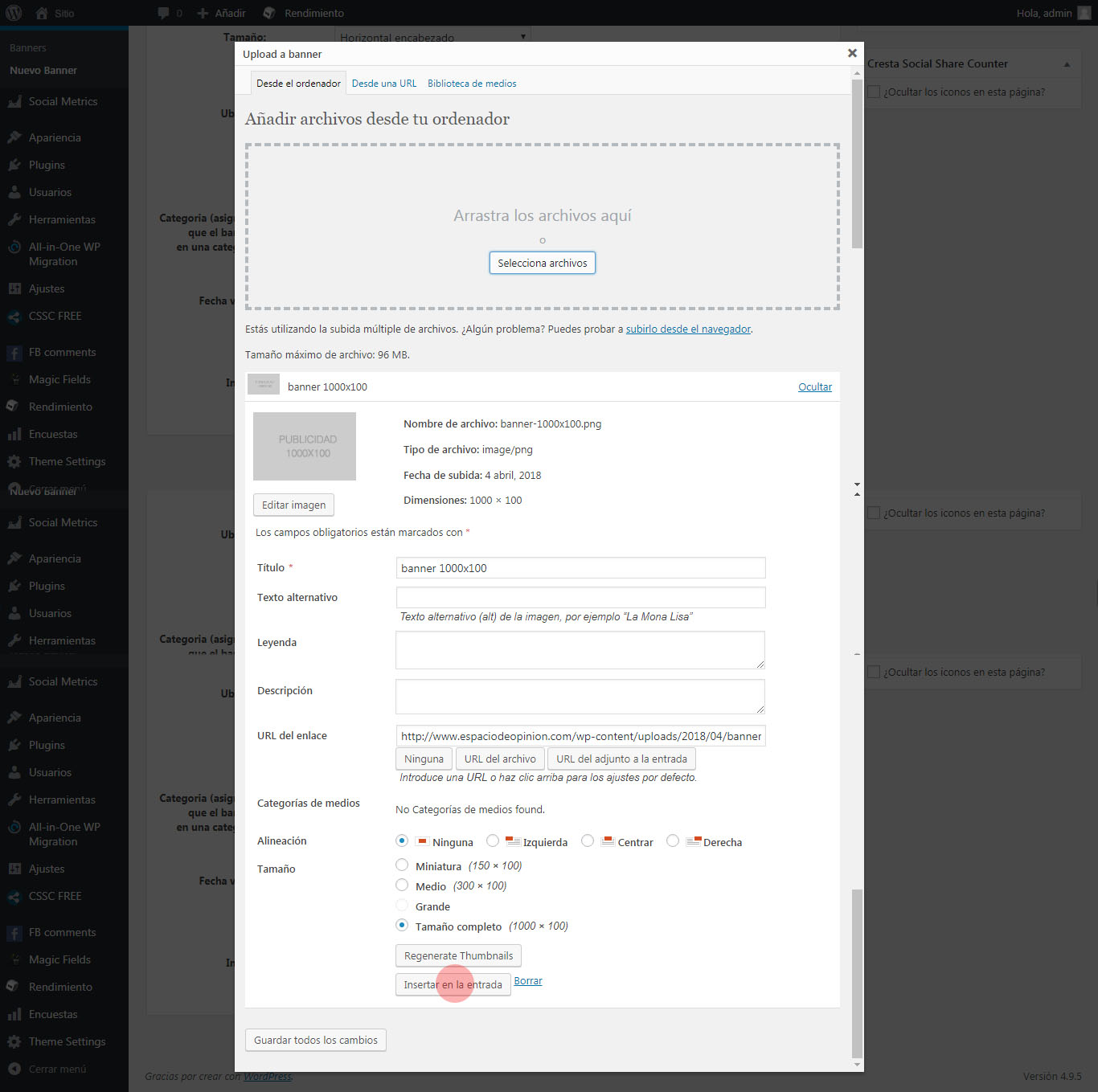The image size is (1098, 1092).
Task: Check the first Ocultar los iconos checkbox
Action: pyautogui.click(x=874, y=92)
